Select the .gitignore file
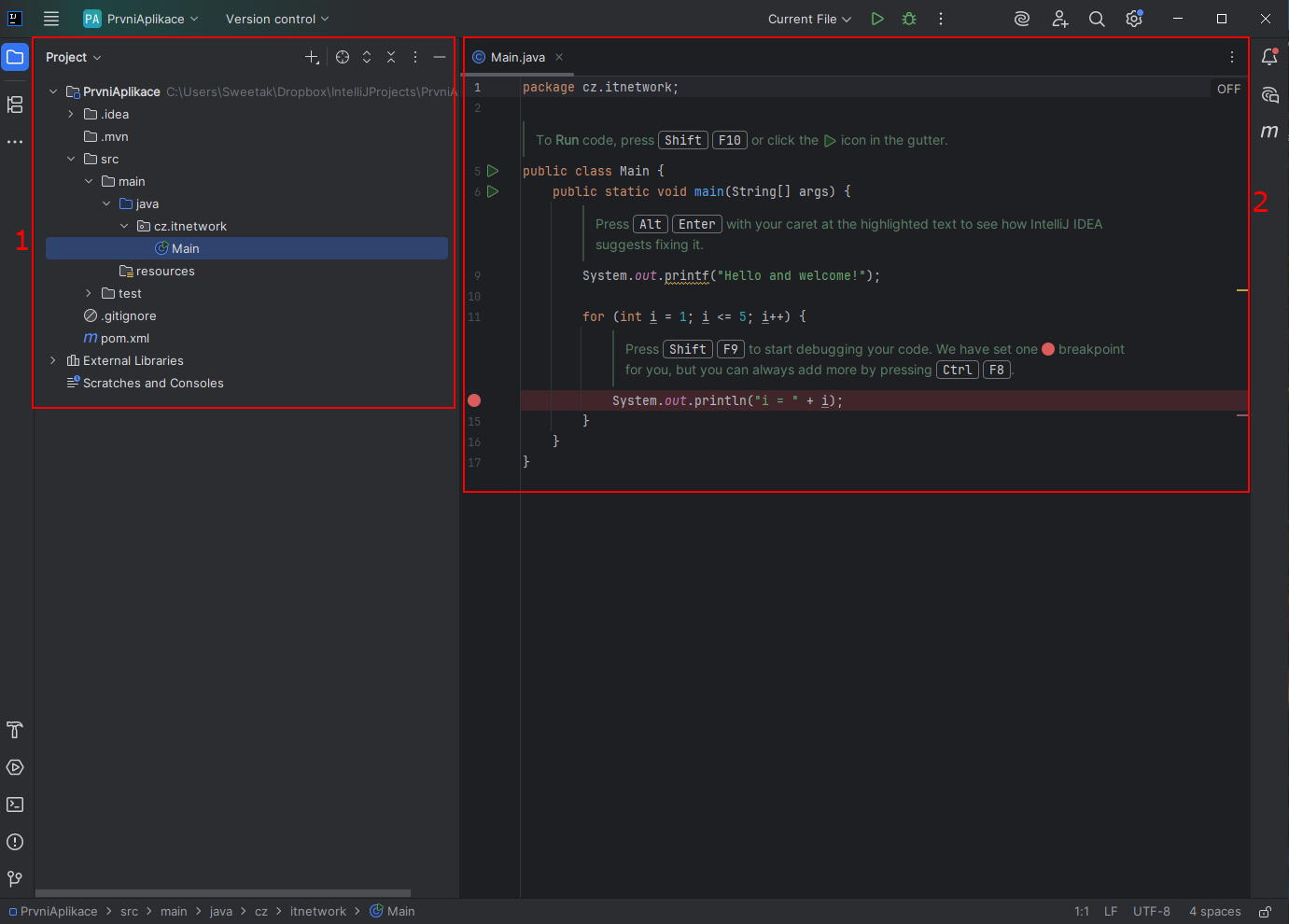The image size is (1289, 924). coord(119,315)
